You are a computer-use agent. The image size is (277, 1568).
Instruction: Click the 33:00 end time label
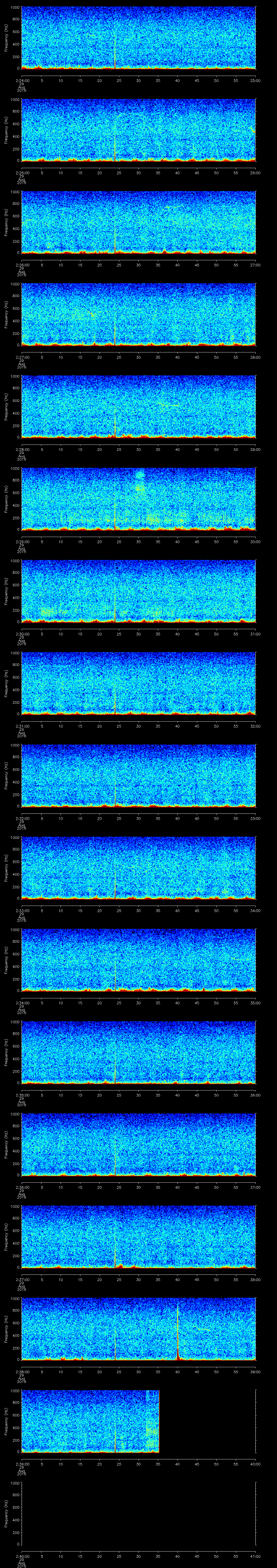(x=256, y=818)
